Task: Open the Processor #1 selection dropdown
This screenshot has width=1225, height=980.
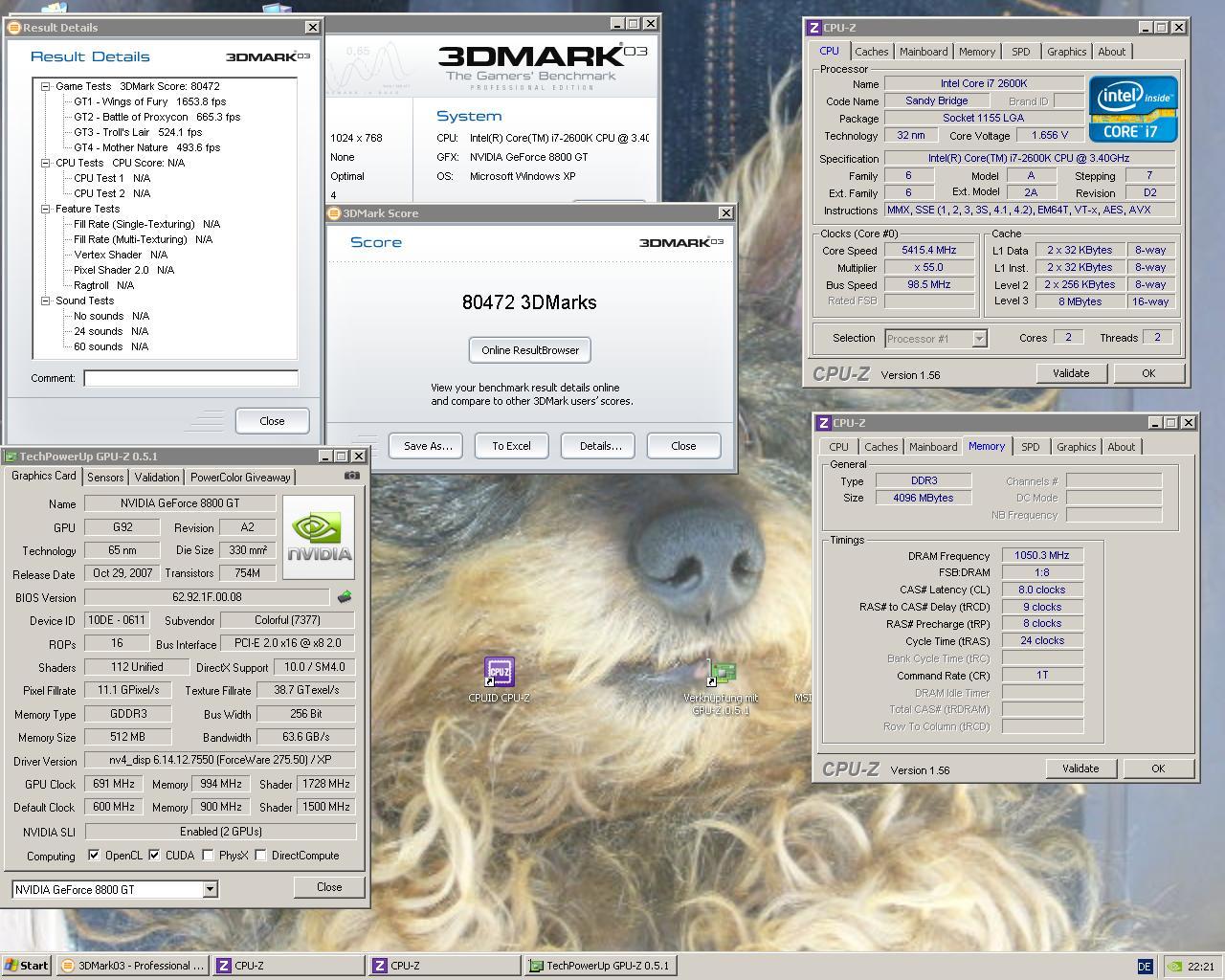Action: 979,338
